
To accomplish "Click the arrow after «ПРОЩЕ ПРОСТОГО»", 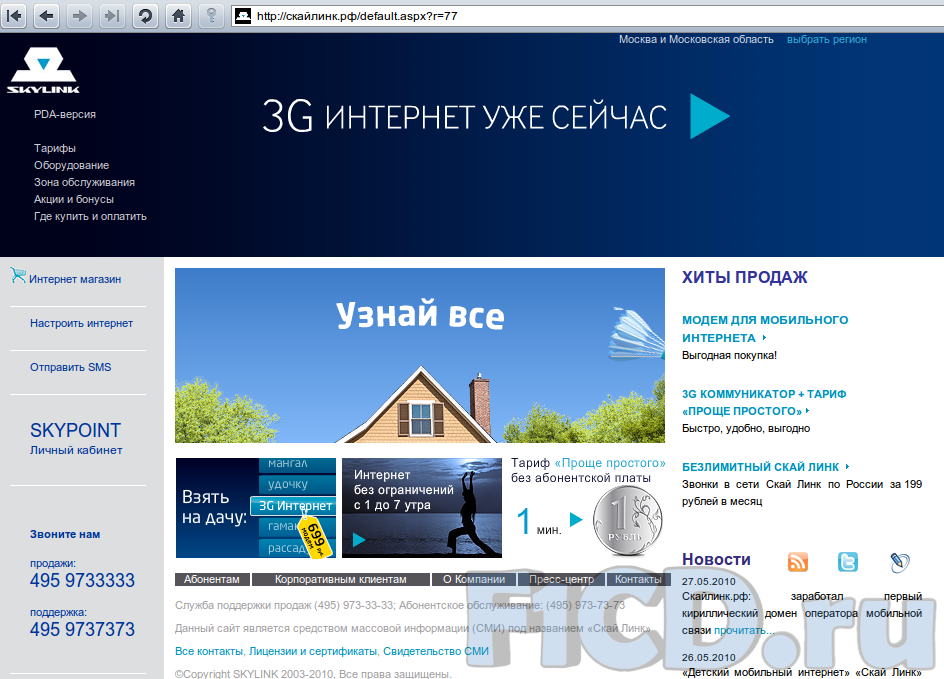I will coord(807,411).
